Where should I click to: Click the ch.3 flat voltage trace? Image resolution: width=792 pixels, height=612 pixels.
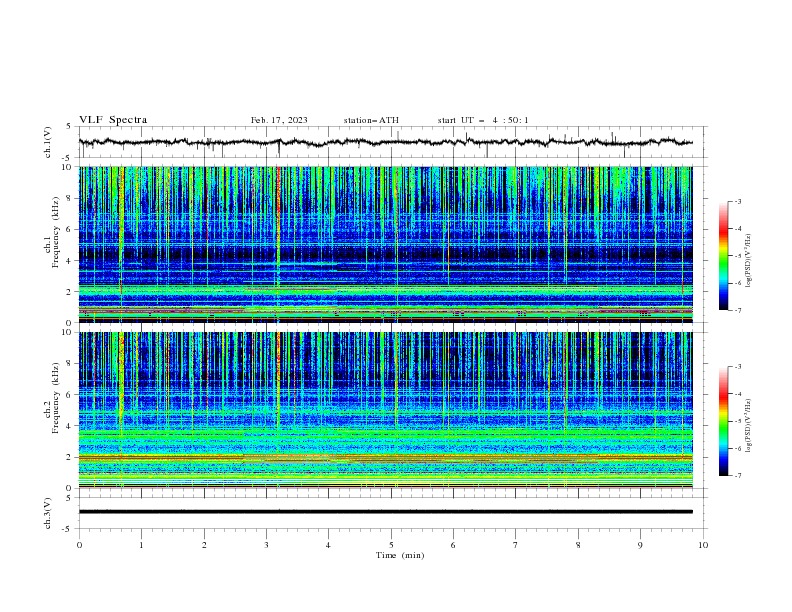(x=385, y=512)
